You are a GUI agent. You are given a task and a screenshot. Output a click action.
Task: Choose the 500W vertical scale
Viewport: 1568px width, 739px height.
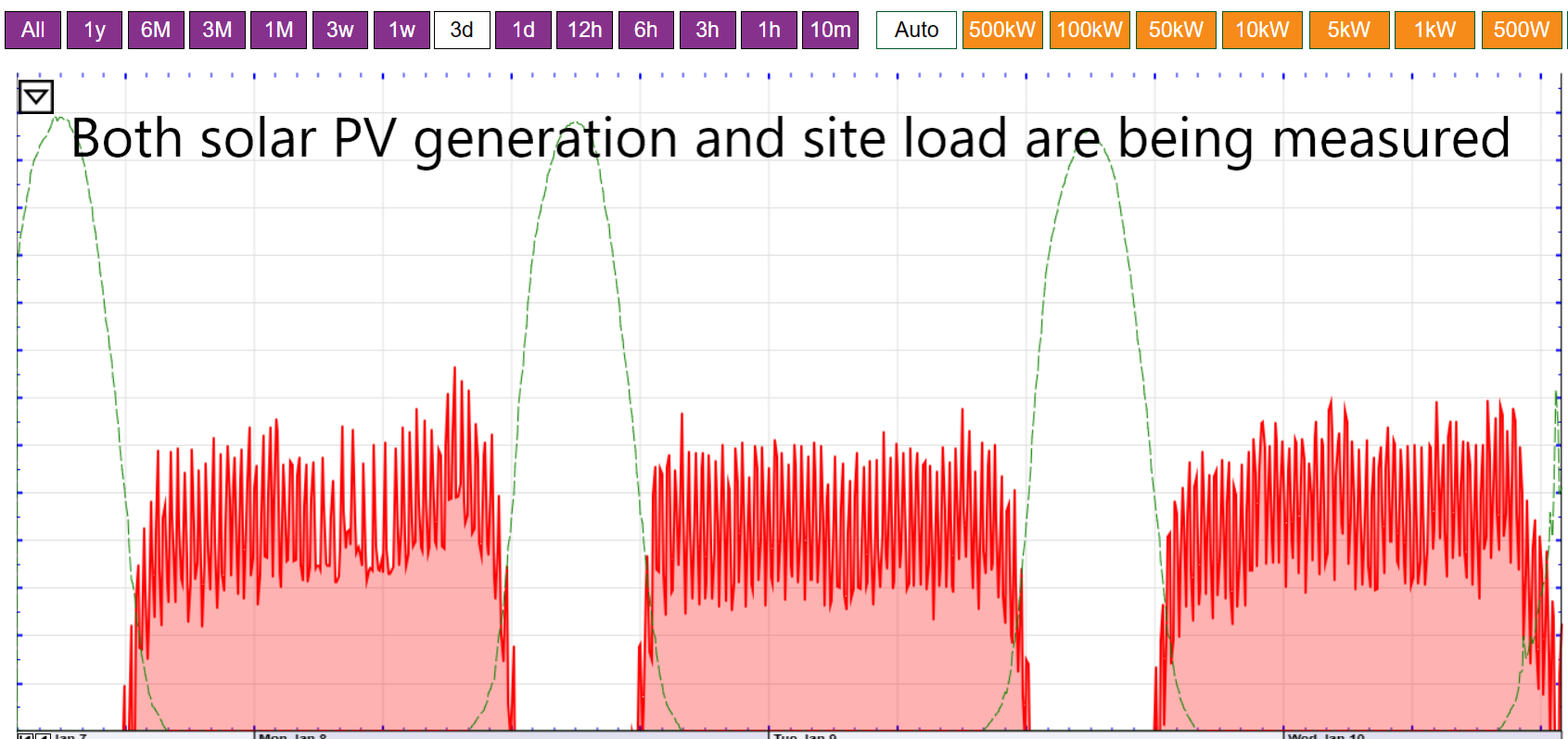coord(1522,30)
